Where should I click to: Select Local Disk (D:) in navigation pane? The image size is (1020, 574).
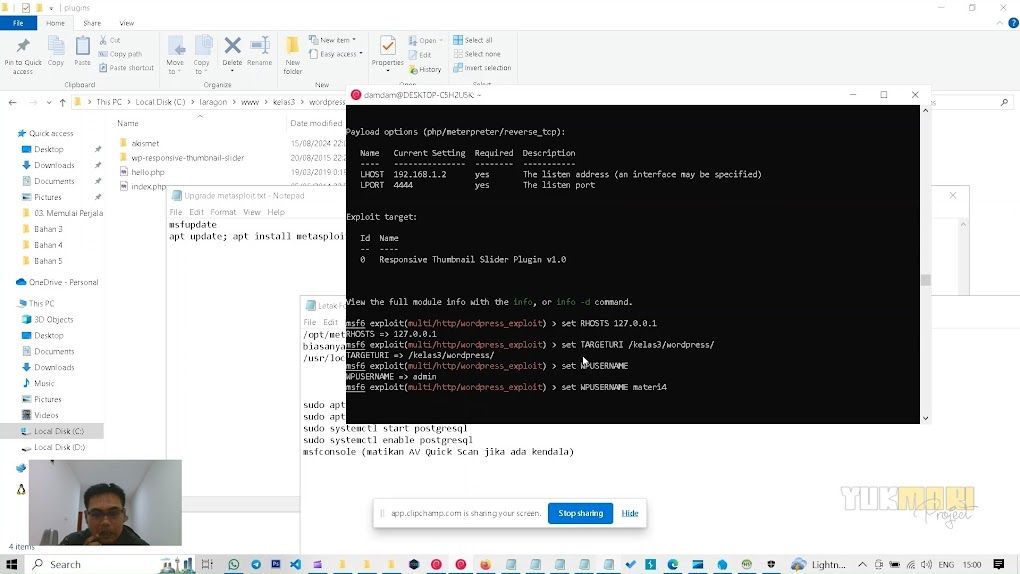(x=59, y=447)
